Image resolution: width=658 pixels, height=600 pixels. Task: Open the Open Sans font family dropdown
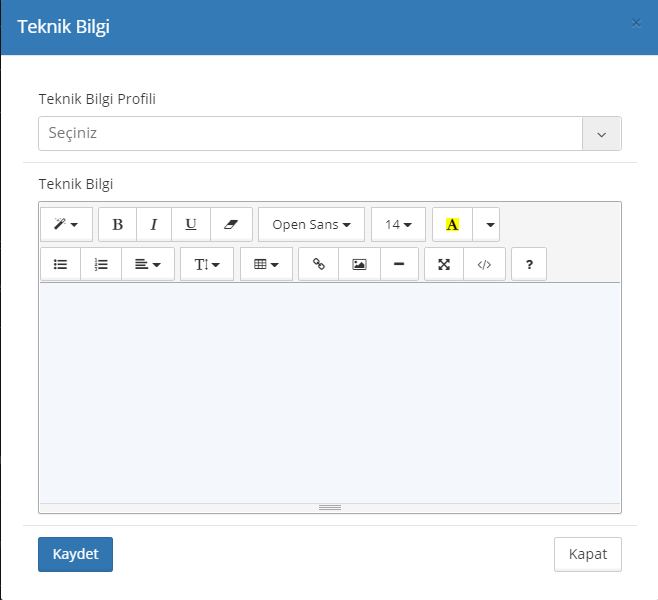click(x=311, y=225)
